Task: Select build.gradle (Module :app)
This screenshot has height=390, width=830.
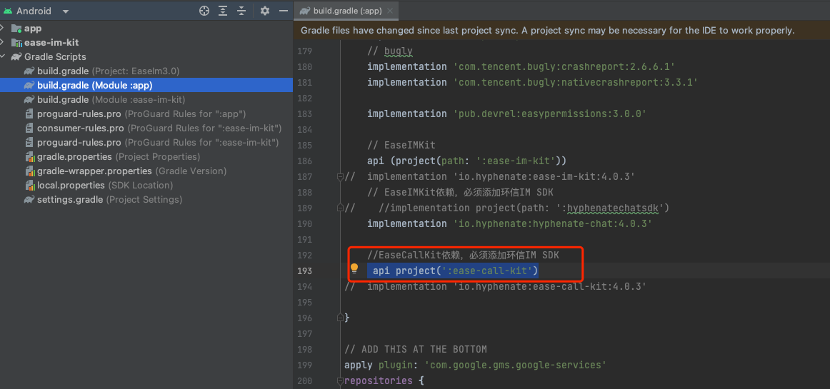Action: pyautogui.click(x=146, y=85)
